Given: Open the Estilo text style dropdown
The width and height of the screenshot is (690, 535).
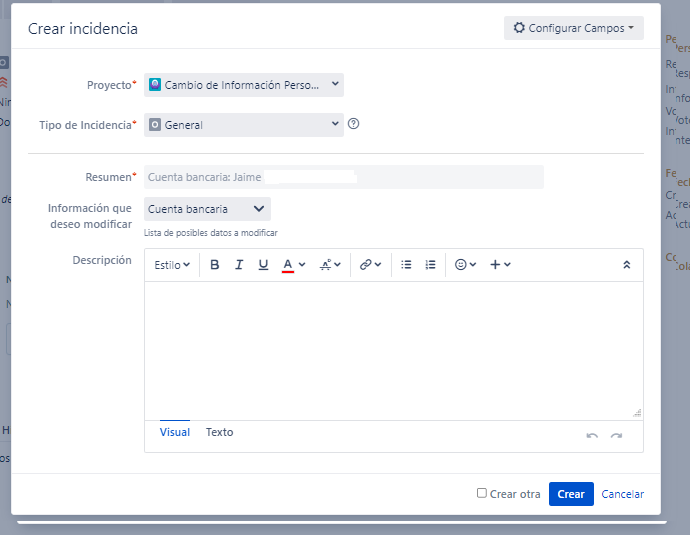Looking at the screenshot, I should pos(172,265).
